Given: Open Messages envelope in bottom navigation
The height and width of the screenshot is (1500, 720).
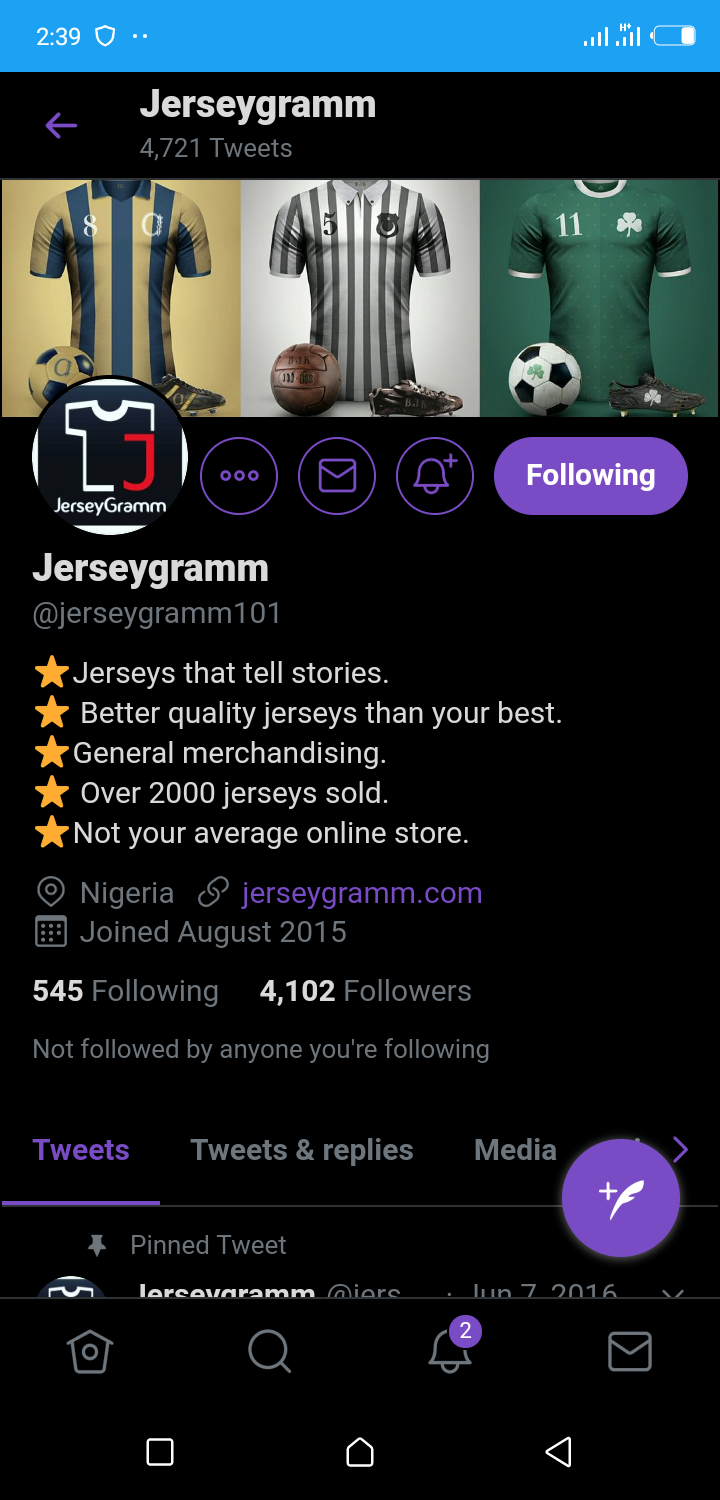Looking at the screenshot, I should coord(630,1352).
